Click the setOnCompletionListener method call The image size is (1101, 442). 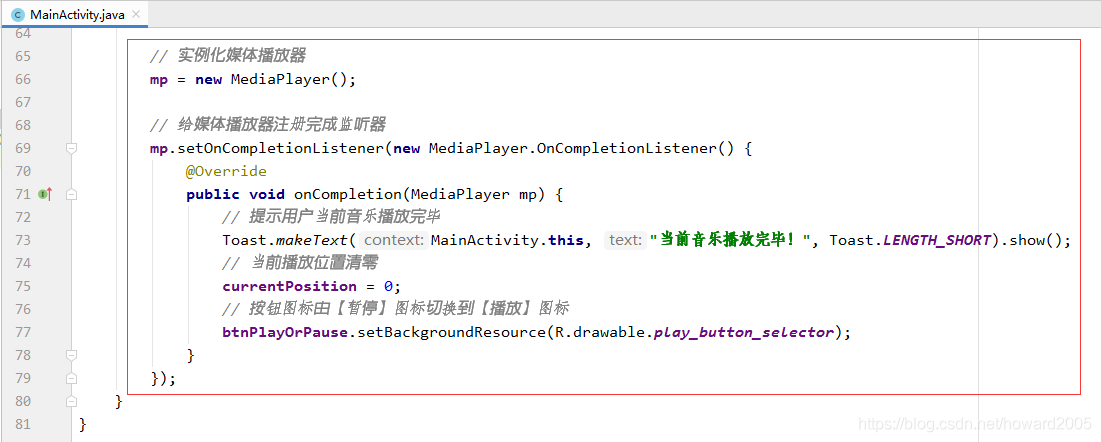(x=279, y=148)
